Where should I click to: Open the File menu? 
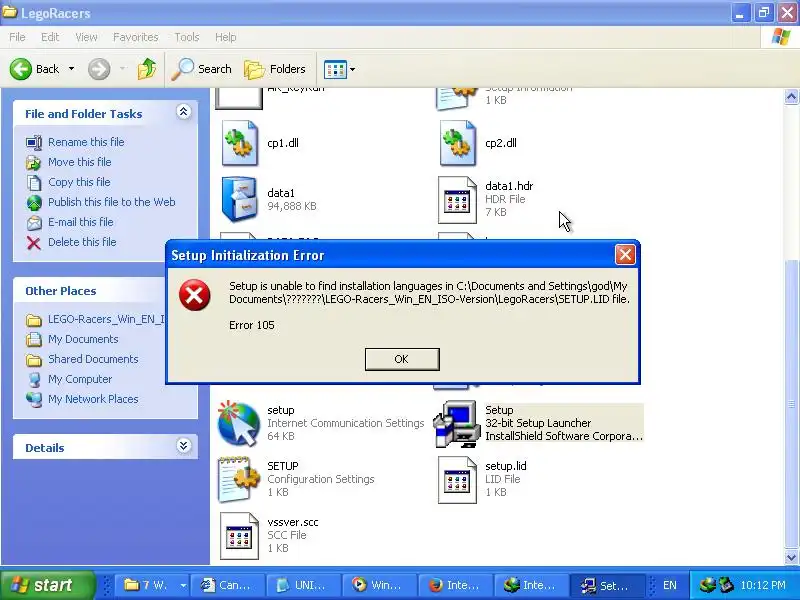point(17,37)
